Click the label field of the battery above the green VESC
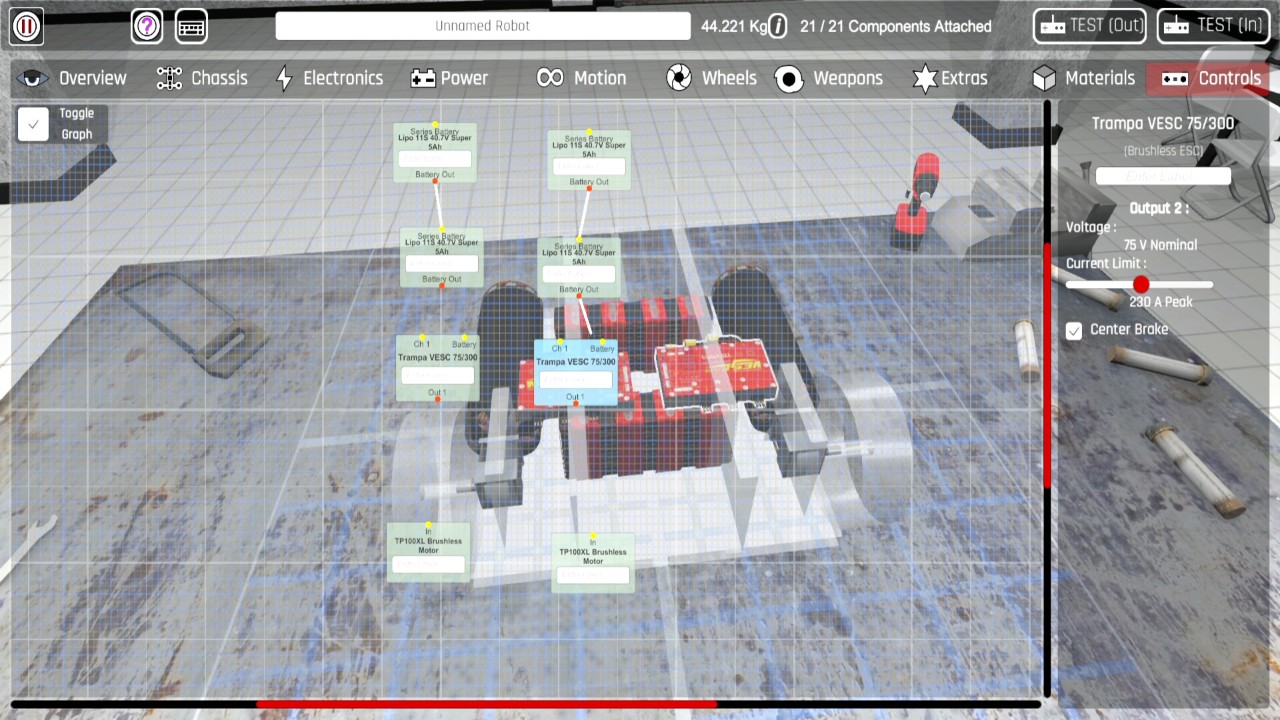This screenshot has height=720, width=1280. coord(441,265)
